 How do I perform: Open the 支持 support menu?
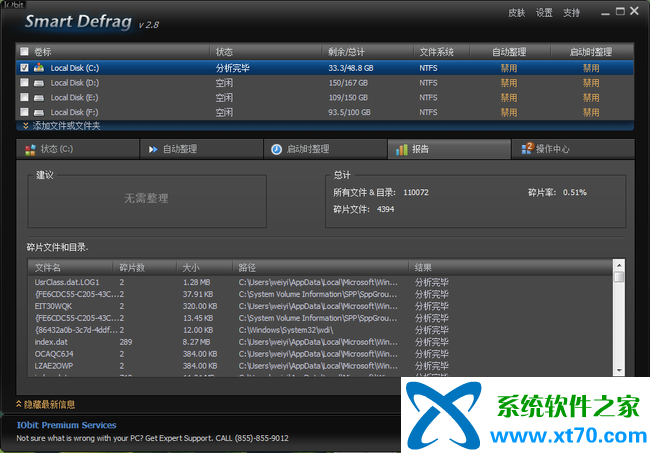click(x=571, y=13)
